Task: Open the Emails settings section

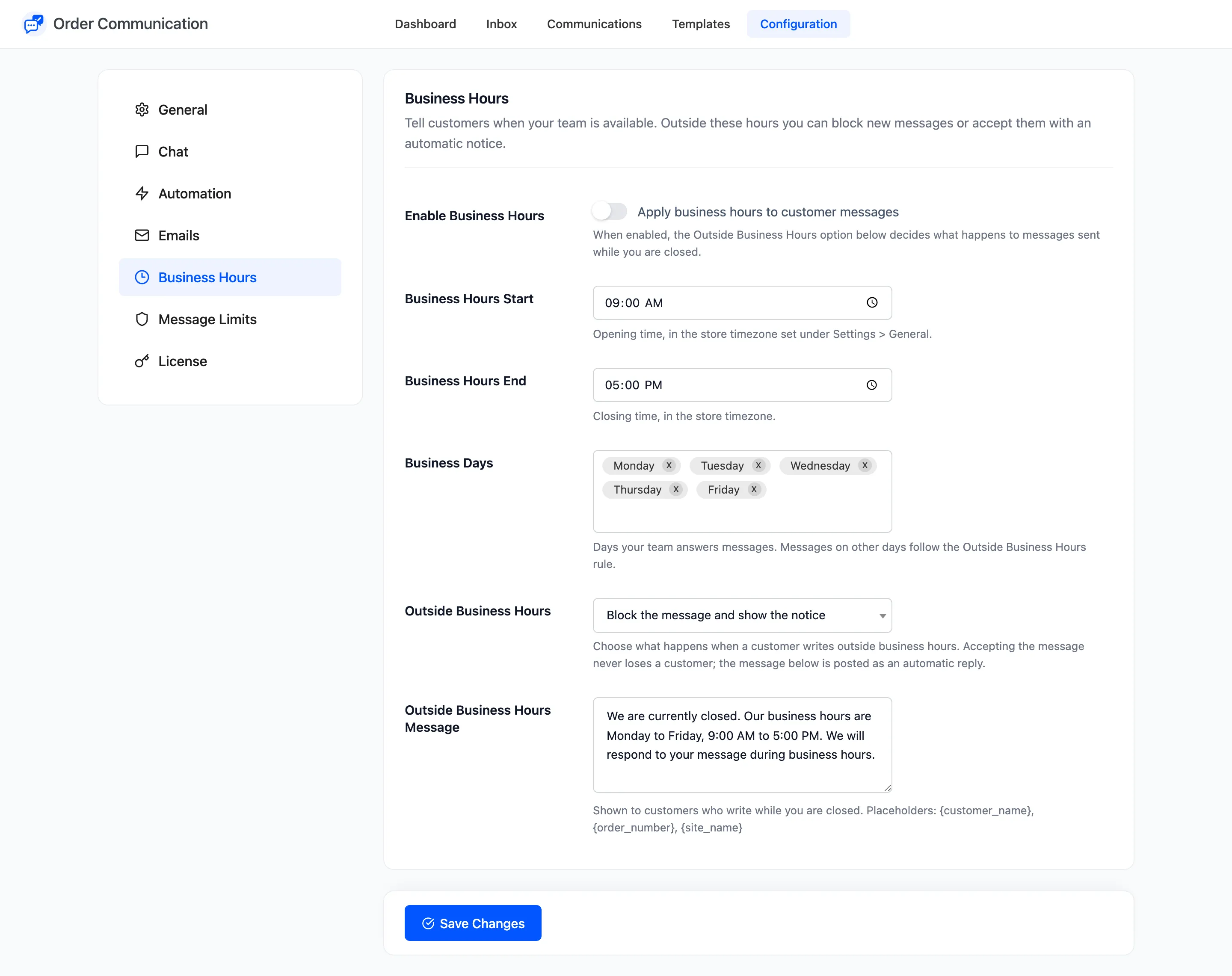Action: coord(230,235)
